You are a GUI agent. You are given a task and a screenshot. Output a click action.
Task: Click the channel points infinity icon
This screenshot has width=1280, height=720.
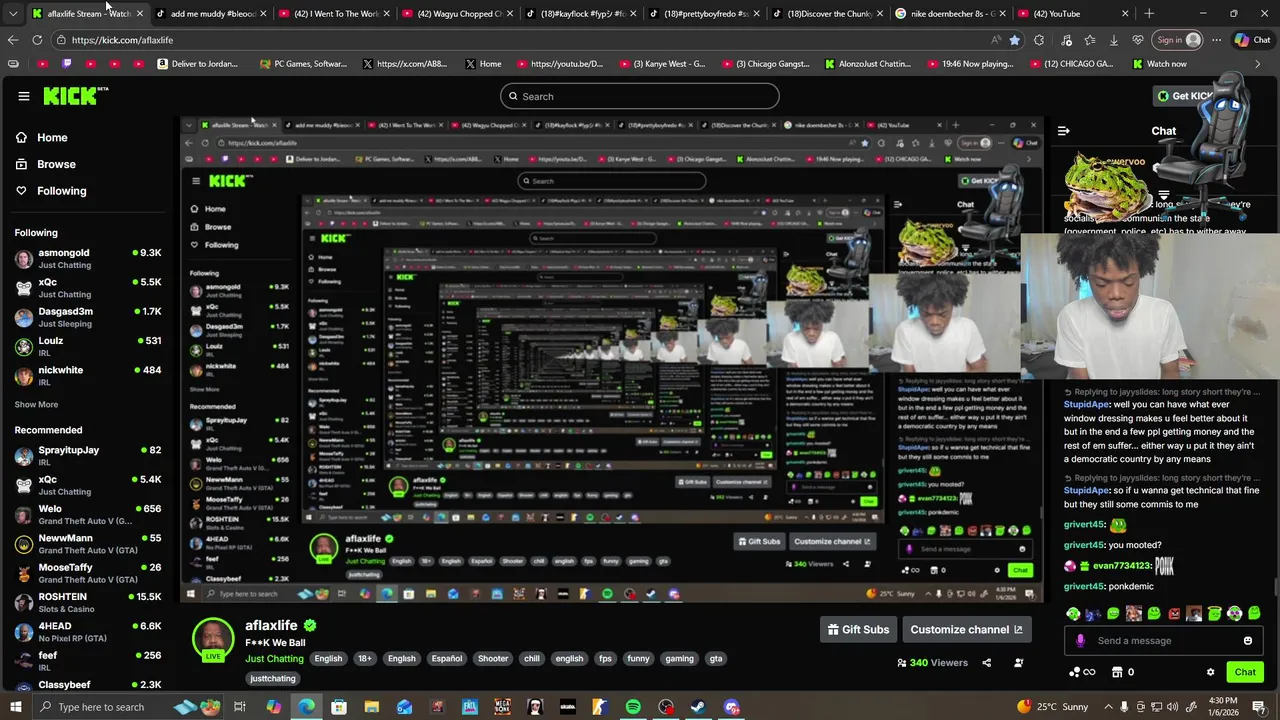coord(1082,672)
